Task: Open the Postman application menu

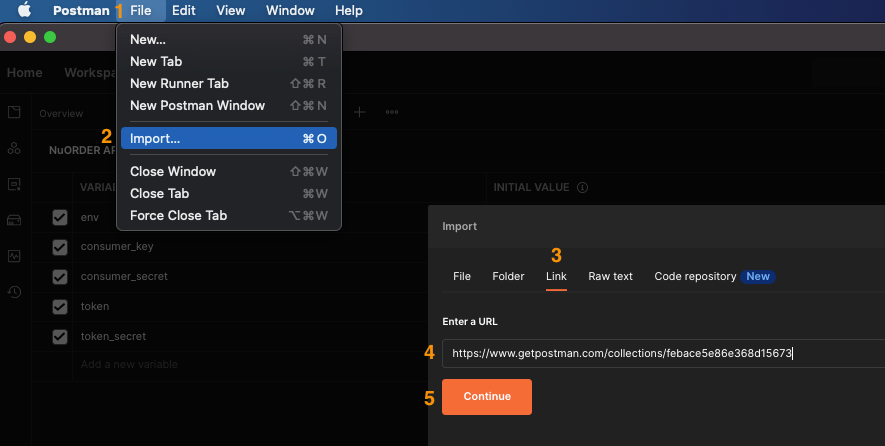Action: (x=81, y=10)
